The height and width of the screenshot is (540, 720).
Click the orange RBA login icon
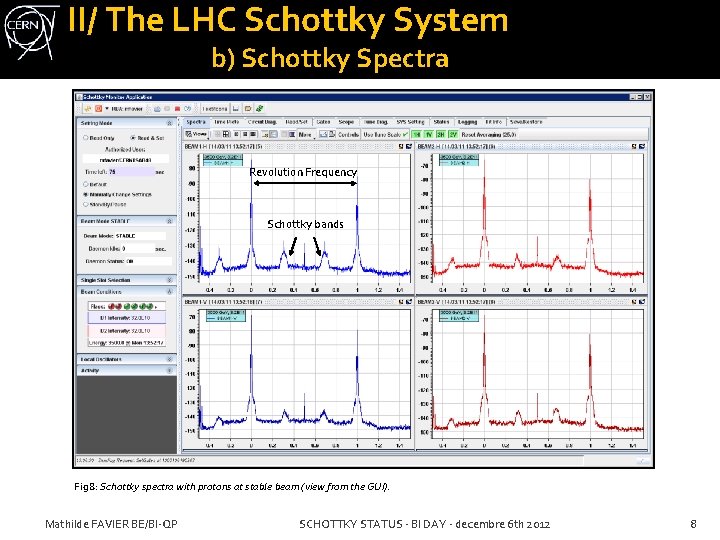click(x=98, y=109)
